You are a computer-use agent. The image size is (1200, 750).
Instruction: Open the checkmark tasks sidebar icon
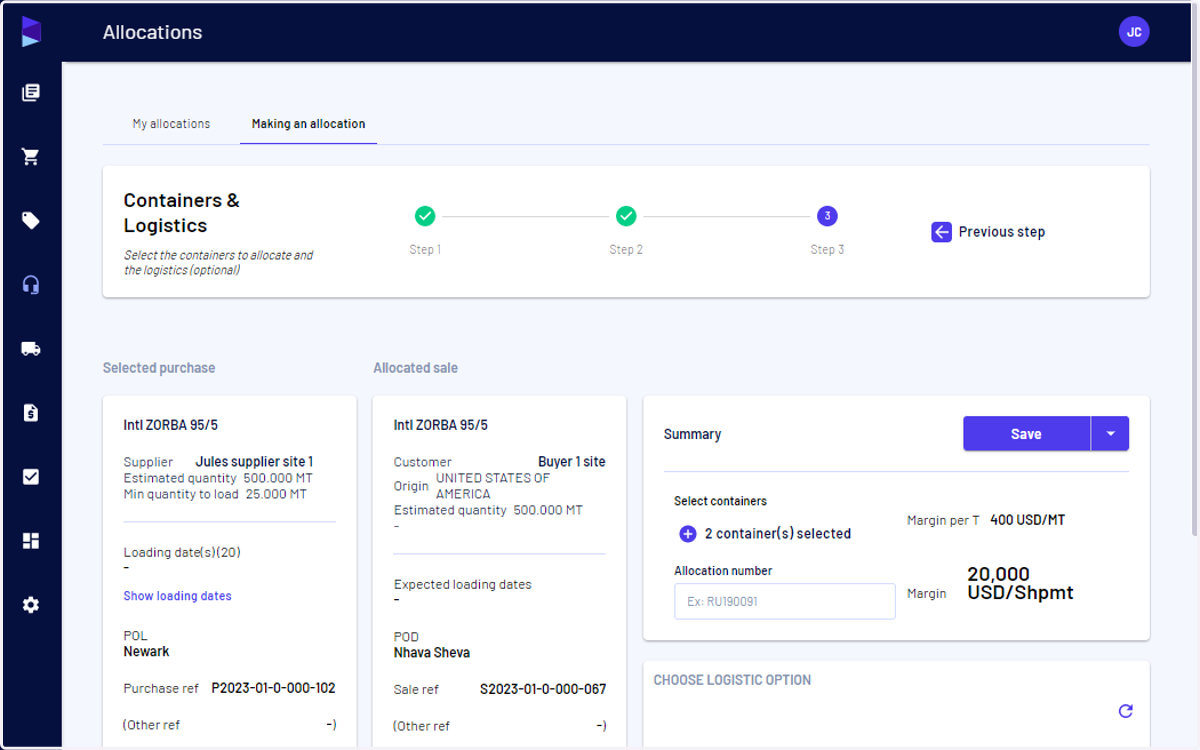click(31, 477)
